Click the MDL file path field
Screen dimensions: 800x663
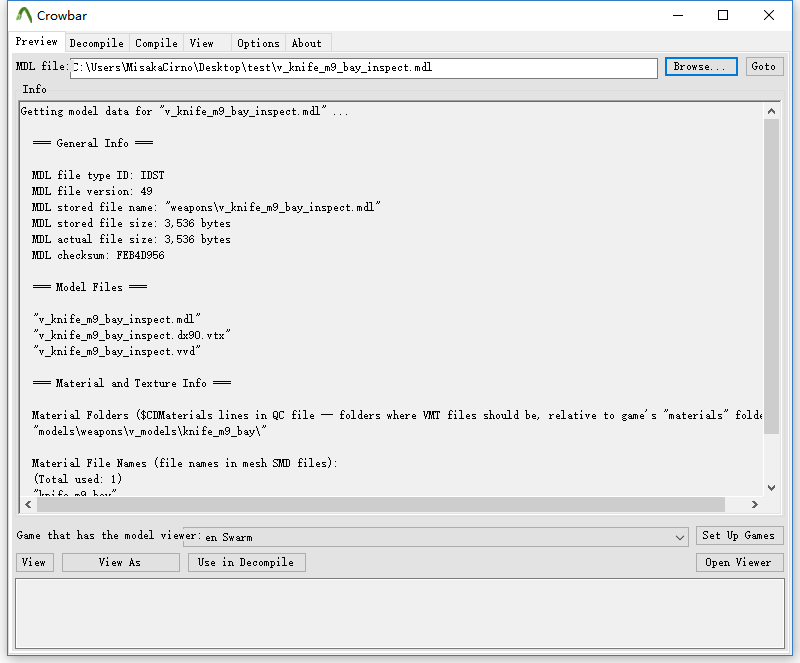click(x=364, y=68)
